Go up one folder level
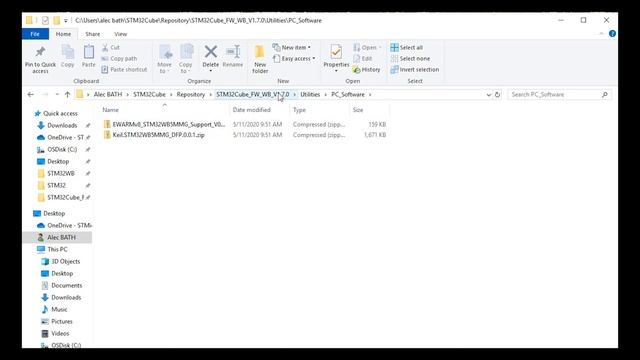This screenshot has height=360, width=640. click(67, 95)
